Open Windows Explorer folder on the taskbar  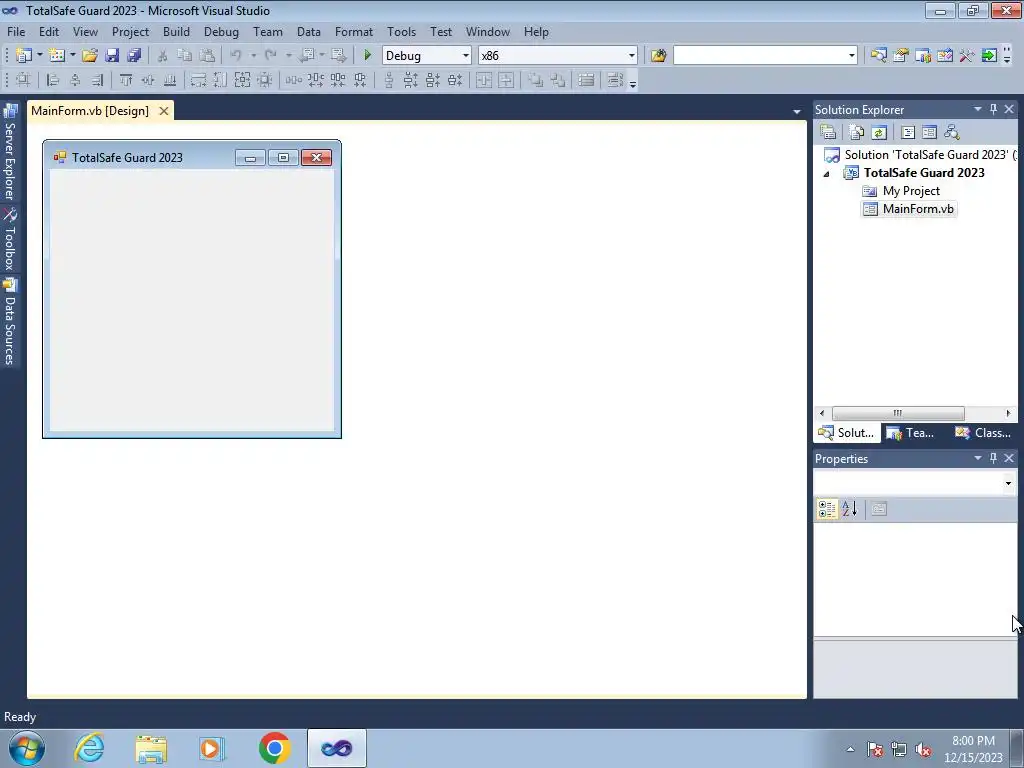click(x=151, y=748)
